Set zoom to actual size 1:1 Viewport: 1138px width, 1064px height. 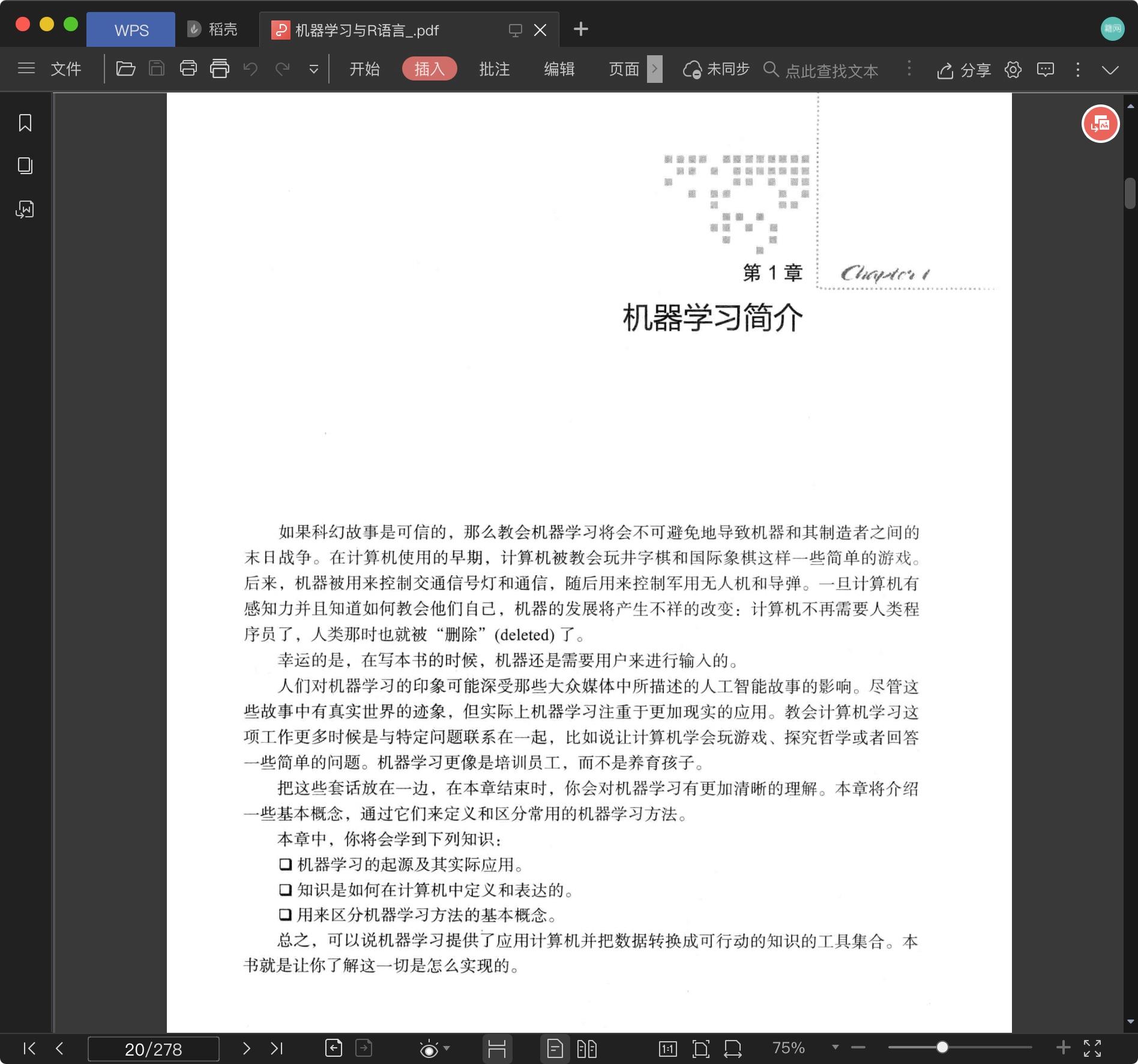(668, 1048)
